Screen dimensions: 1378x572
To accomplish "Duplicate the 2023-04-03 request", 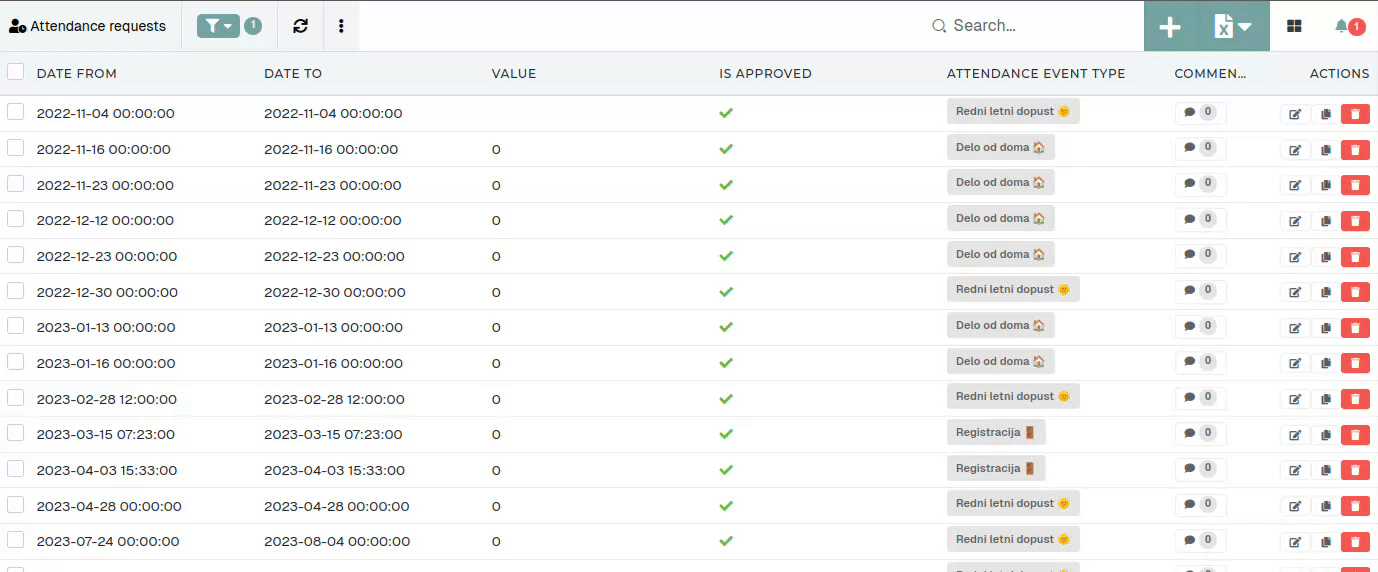I will (x=1326, y=471).
